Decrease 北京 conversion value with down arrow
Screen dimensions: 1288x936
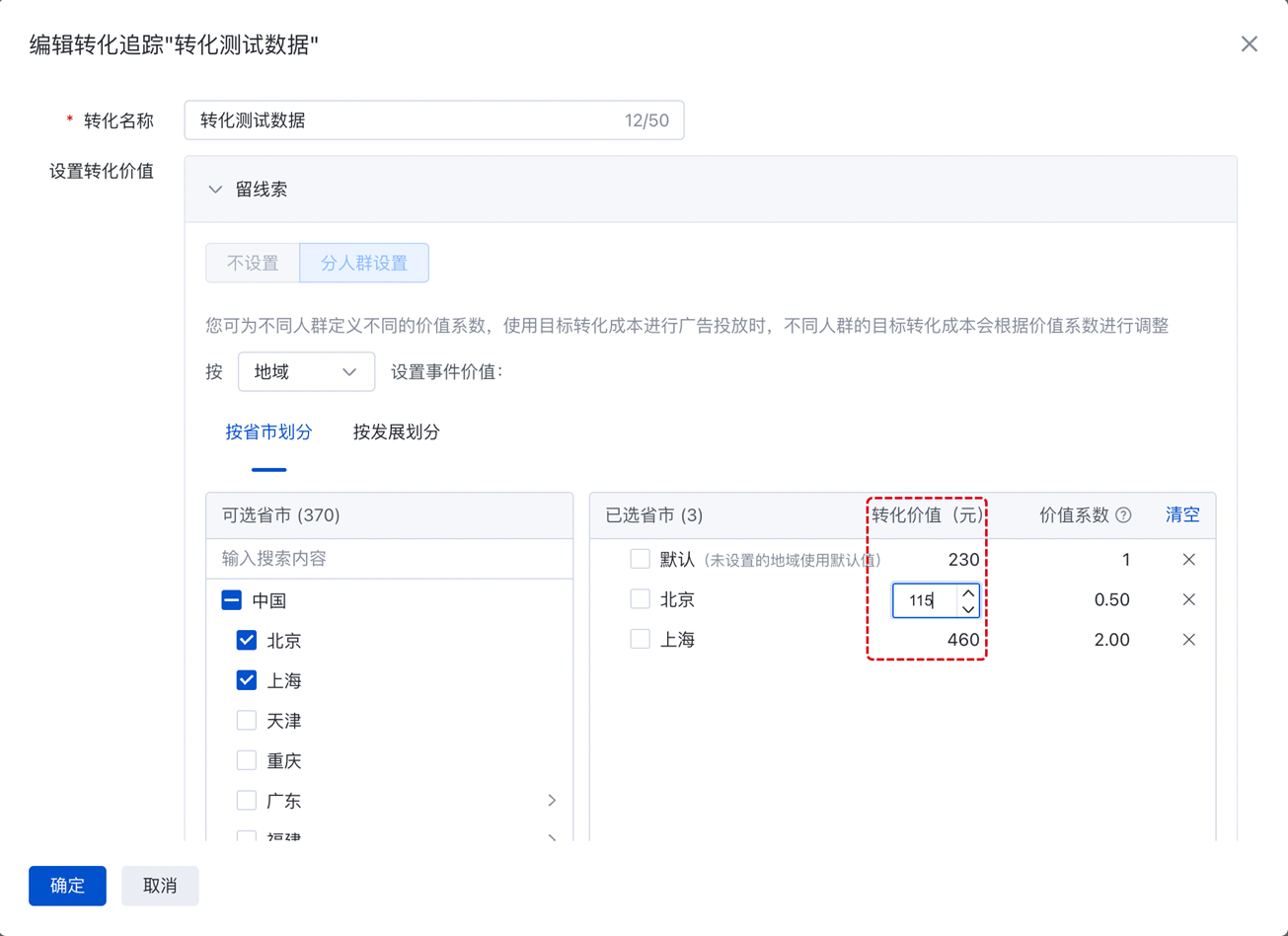pyautogui.click(x=967, y=608)
